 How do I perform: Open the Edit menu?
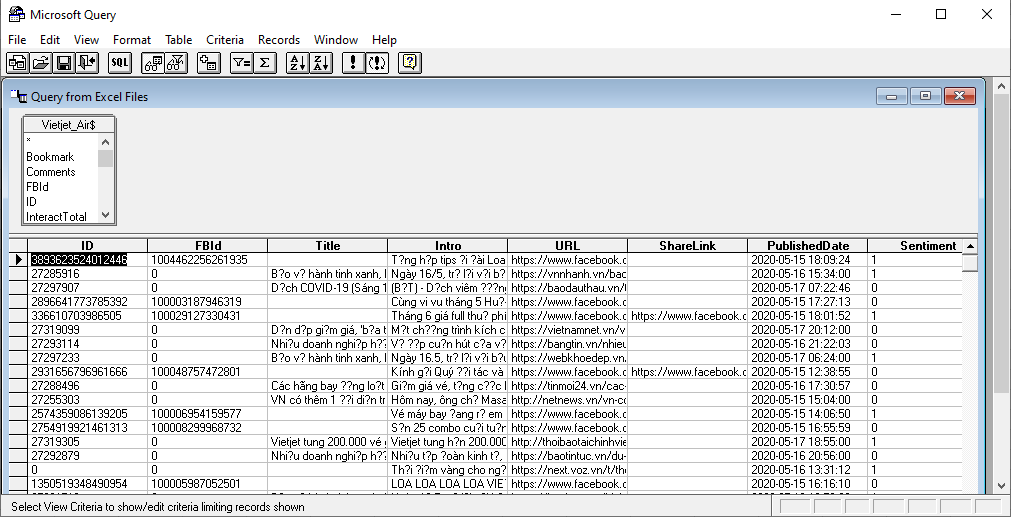click(50, 40)
